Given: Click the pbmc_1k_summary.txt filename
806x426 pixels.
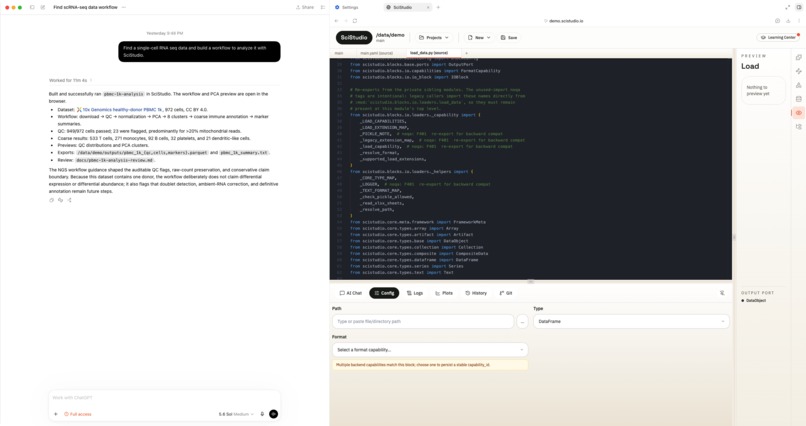Looking at the screenshot, I should pyautogui.click(x=244, y=153).
